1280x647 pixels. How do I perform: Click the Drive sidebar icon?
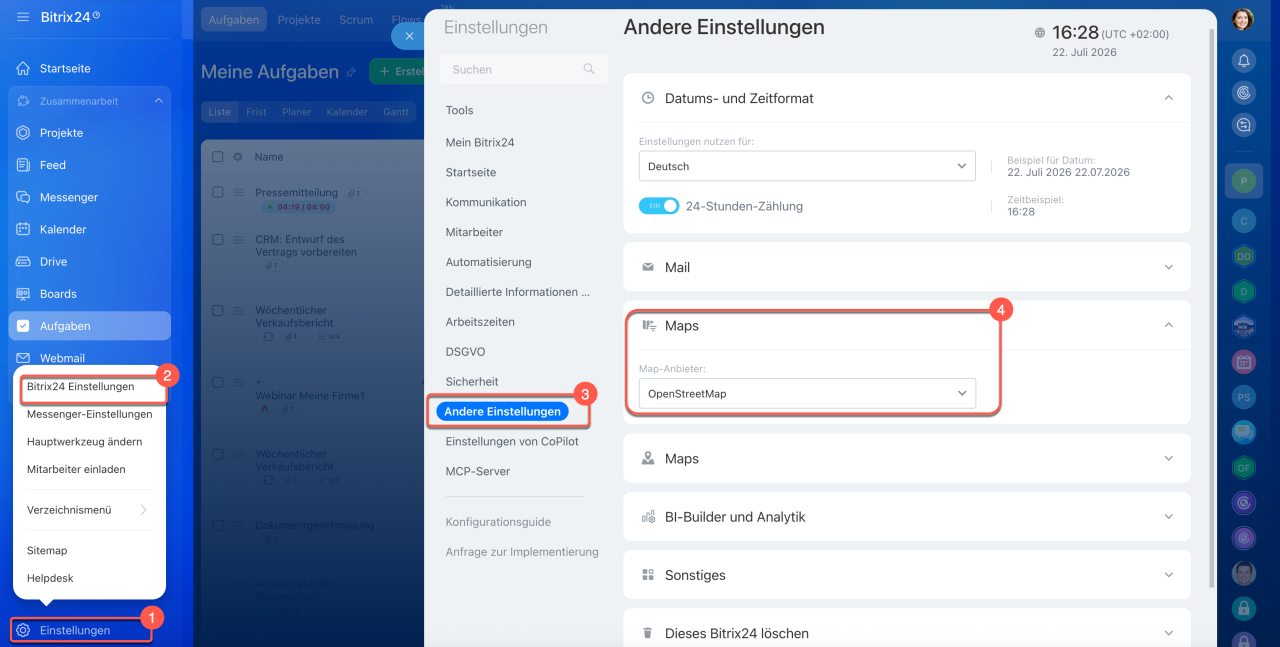pyautogui.click(x=23, y=261)
